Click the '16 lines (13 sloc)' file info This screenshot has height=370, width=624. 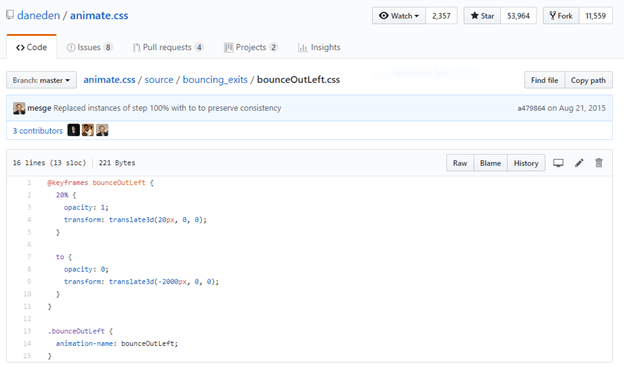(x=49, y=163)
